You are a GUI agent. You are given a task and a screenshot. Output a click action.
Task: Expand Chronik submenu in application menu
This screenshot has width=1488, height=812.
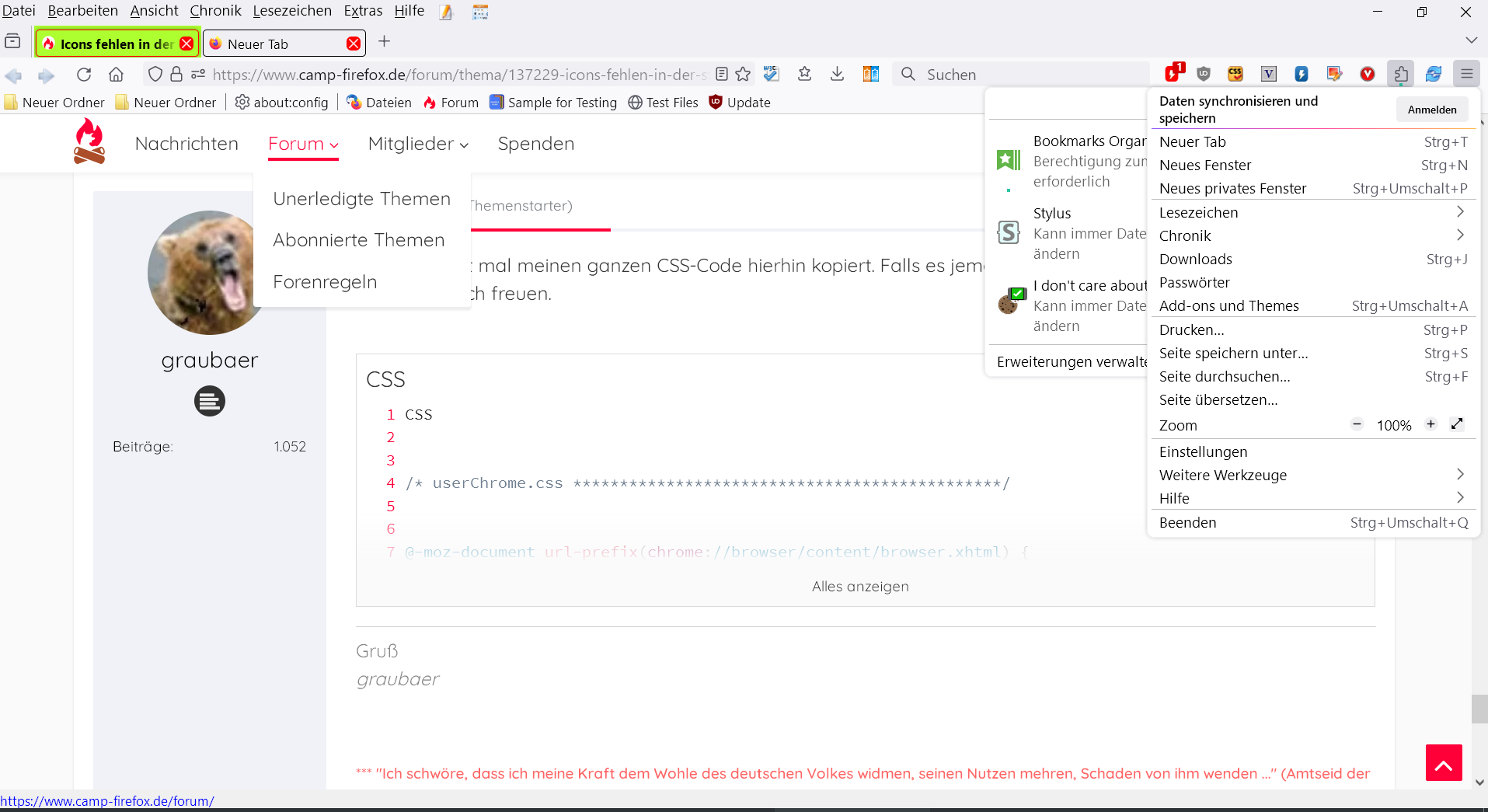click(x=1312, y=235)
